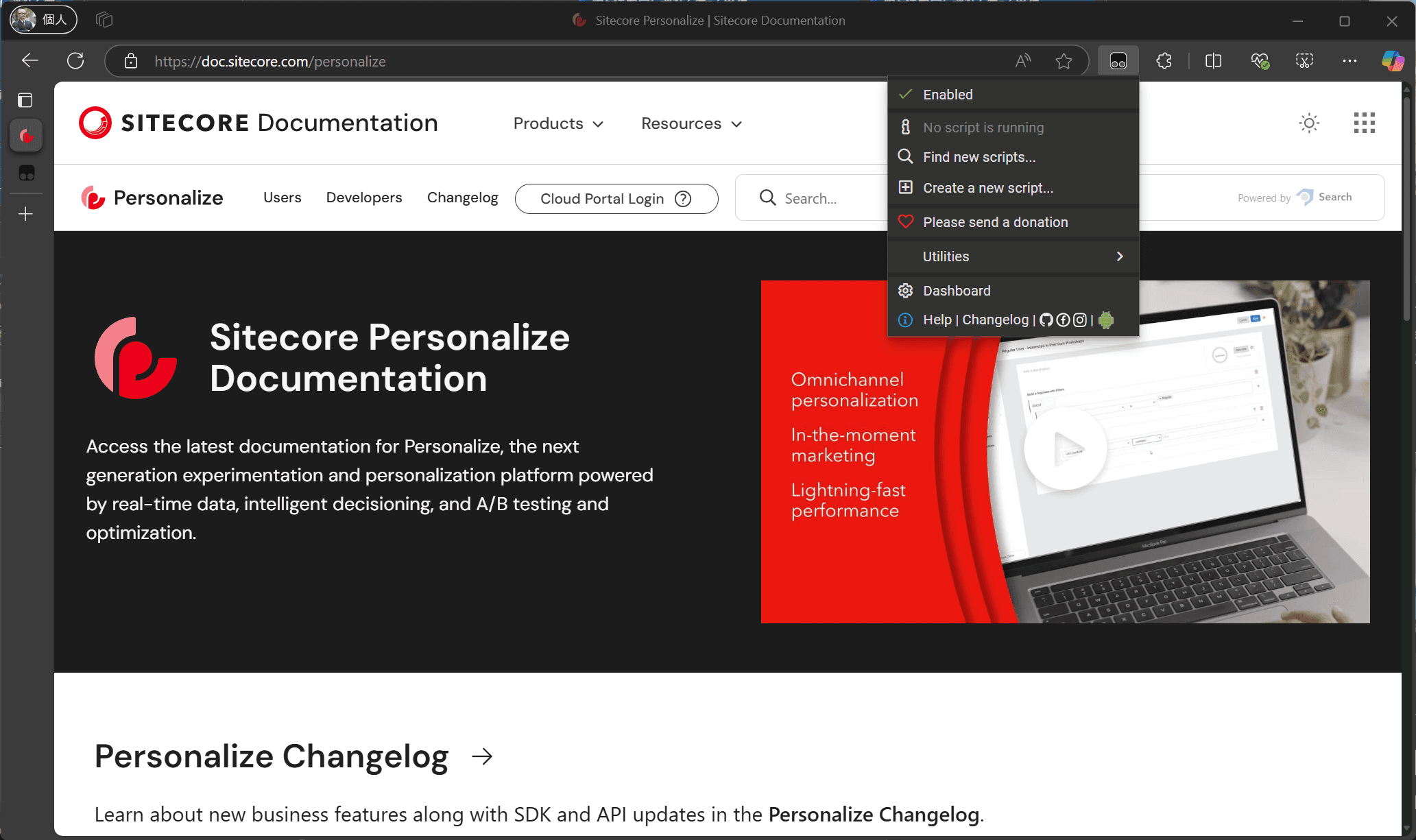Click the Tampermonkey extension icon in toolbar

[1118, 61]
